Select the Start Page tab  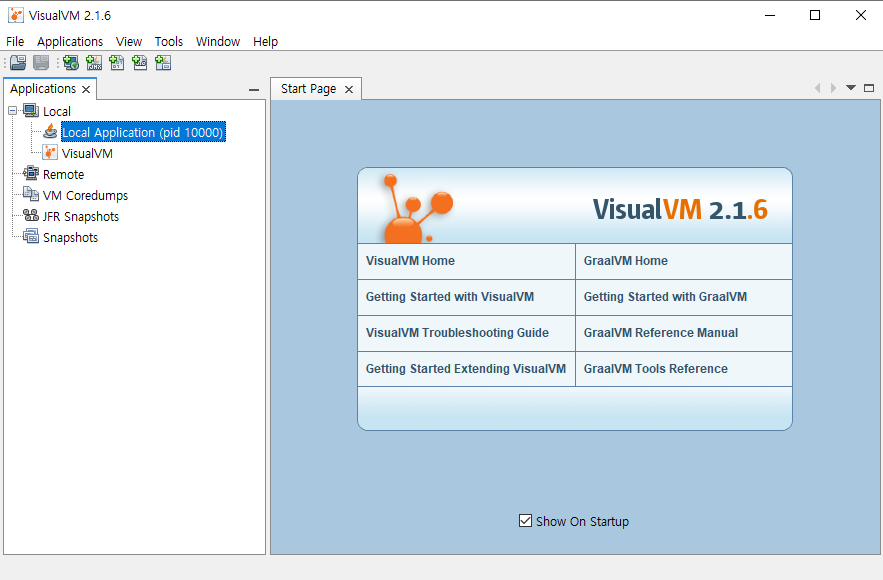click(x=309, y=89)
